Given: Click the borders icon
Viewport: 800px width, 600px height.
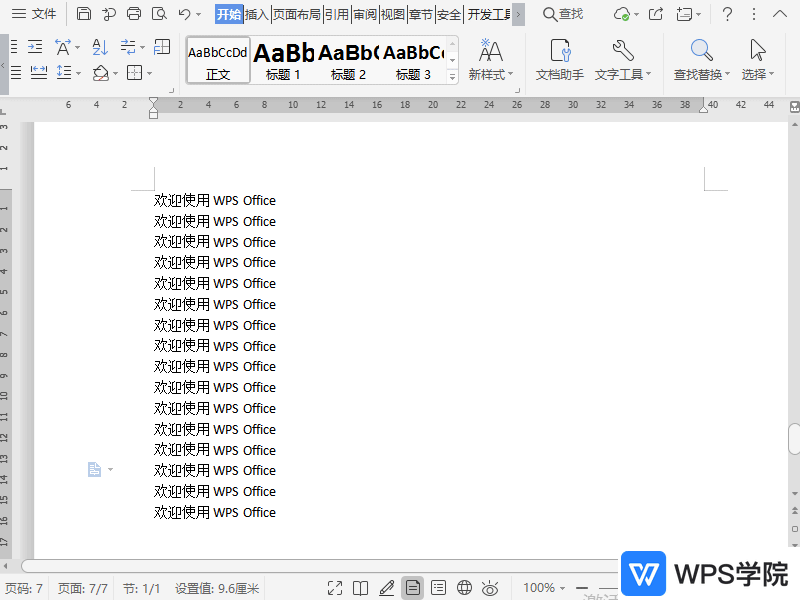Looking at the screenshot, I should click(x=134, y=72).
